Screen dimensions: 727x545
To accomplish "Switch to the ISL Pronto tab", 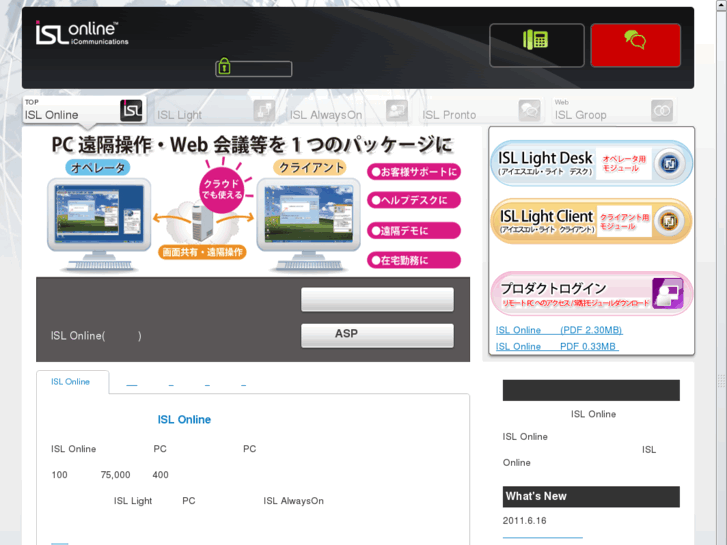I will click(481, 110).
